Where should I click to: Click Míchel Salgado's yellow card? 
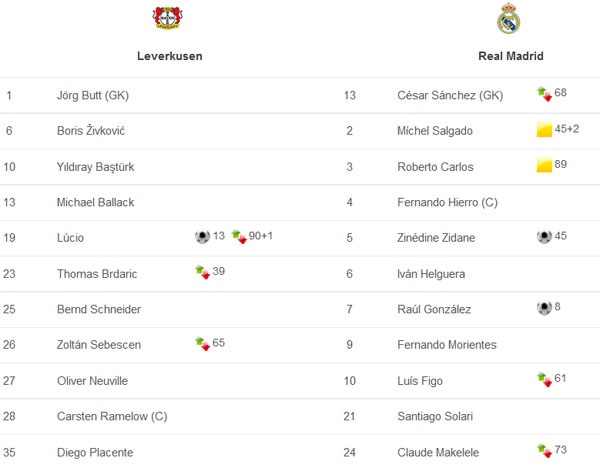(x=544, y=130)
